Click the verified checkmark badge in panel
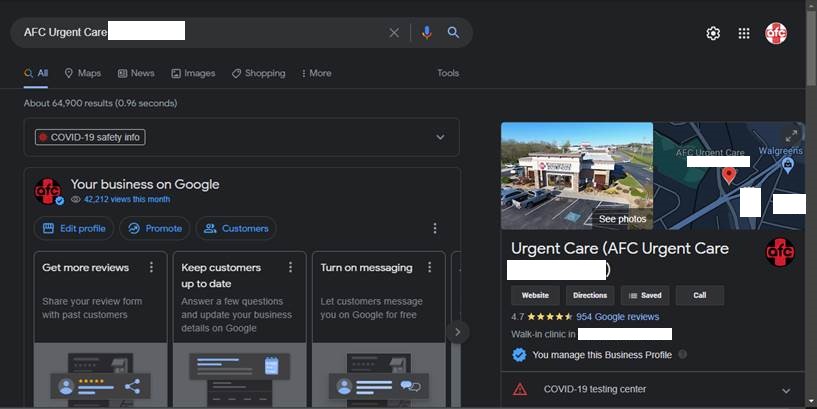This screenshot has width=817, height=409. [519, 355]
